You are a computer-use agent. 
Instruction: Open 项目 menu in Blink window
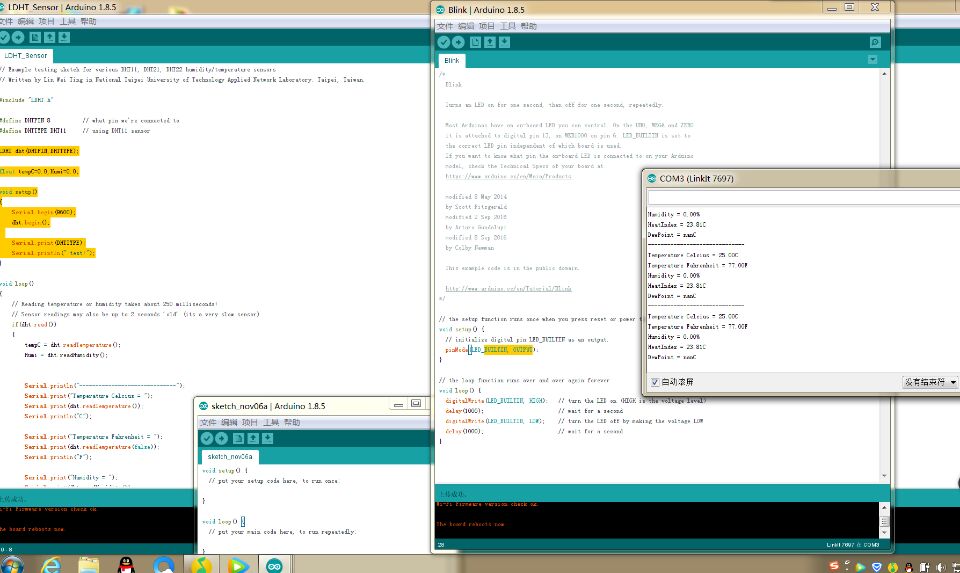(487, 26)
